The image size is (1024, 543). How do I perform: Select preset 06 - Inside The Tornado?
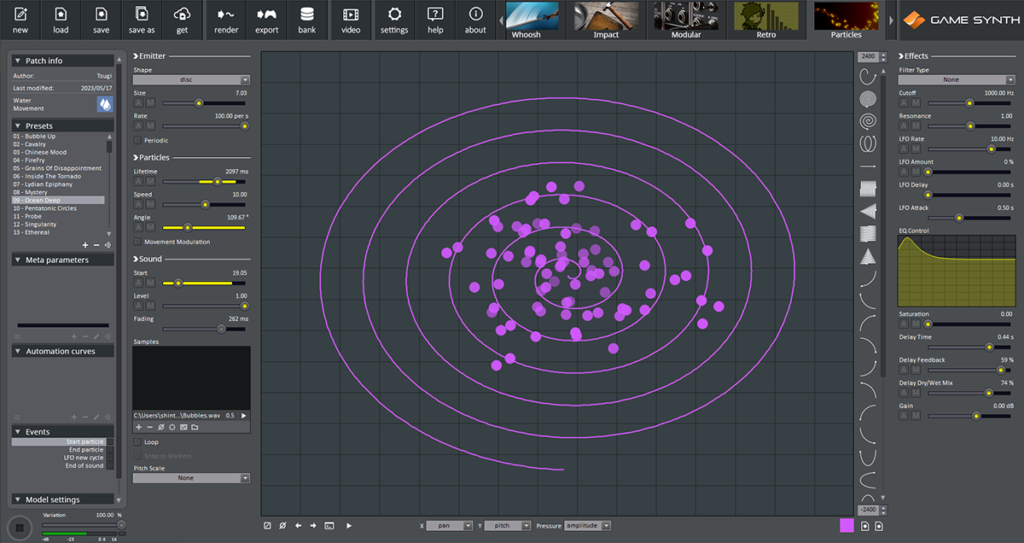(x=58, y=176)
